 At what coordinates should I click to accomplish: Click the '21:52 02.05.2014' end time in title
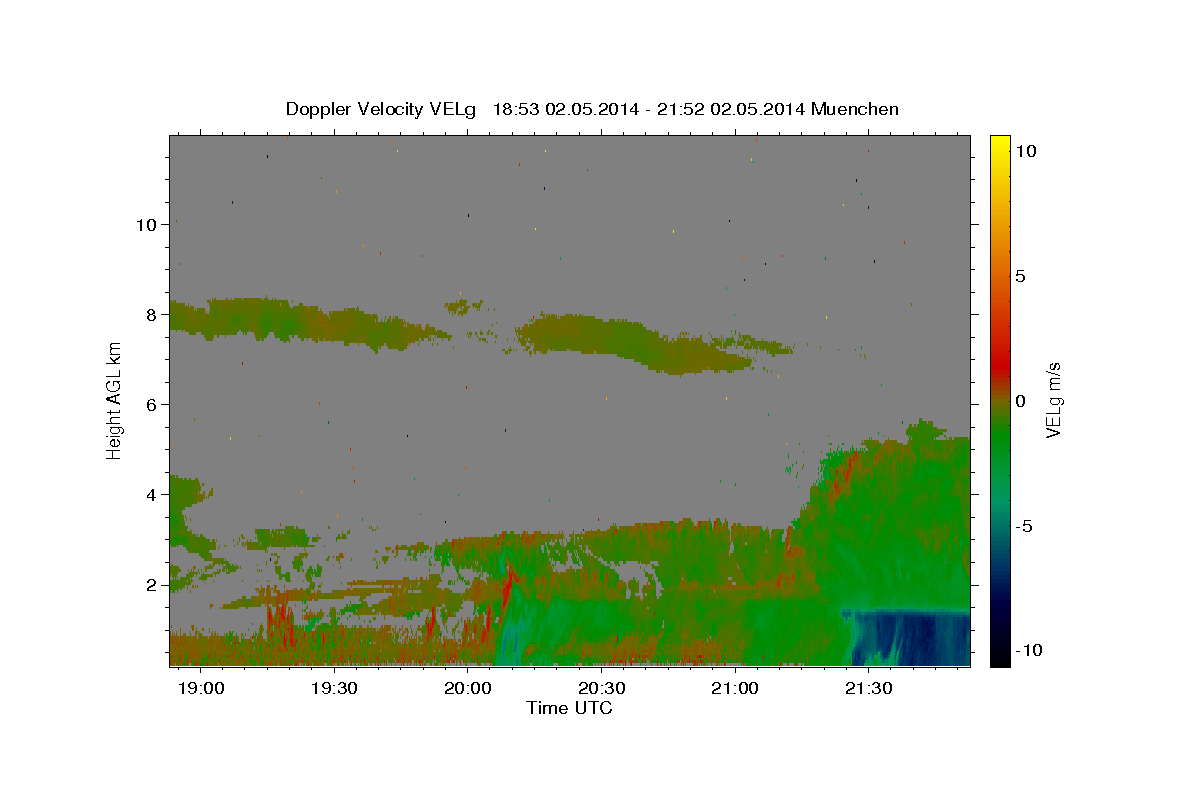click(x=733, y=109)
